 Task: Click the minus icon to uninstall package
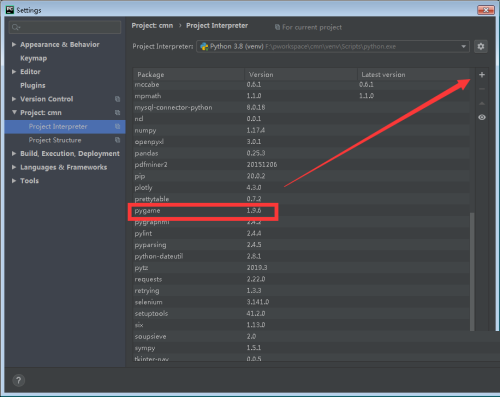point(482,89)
